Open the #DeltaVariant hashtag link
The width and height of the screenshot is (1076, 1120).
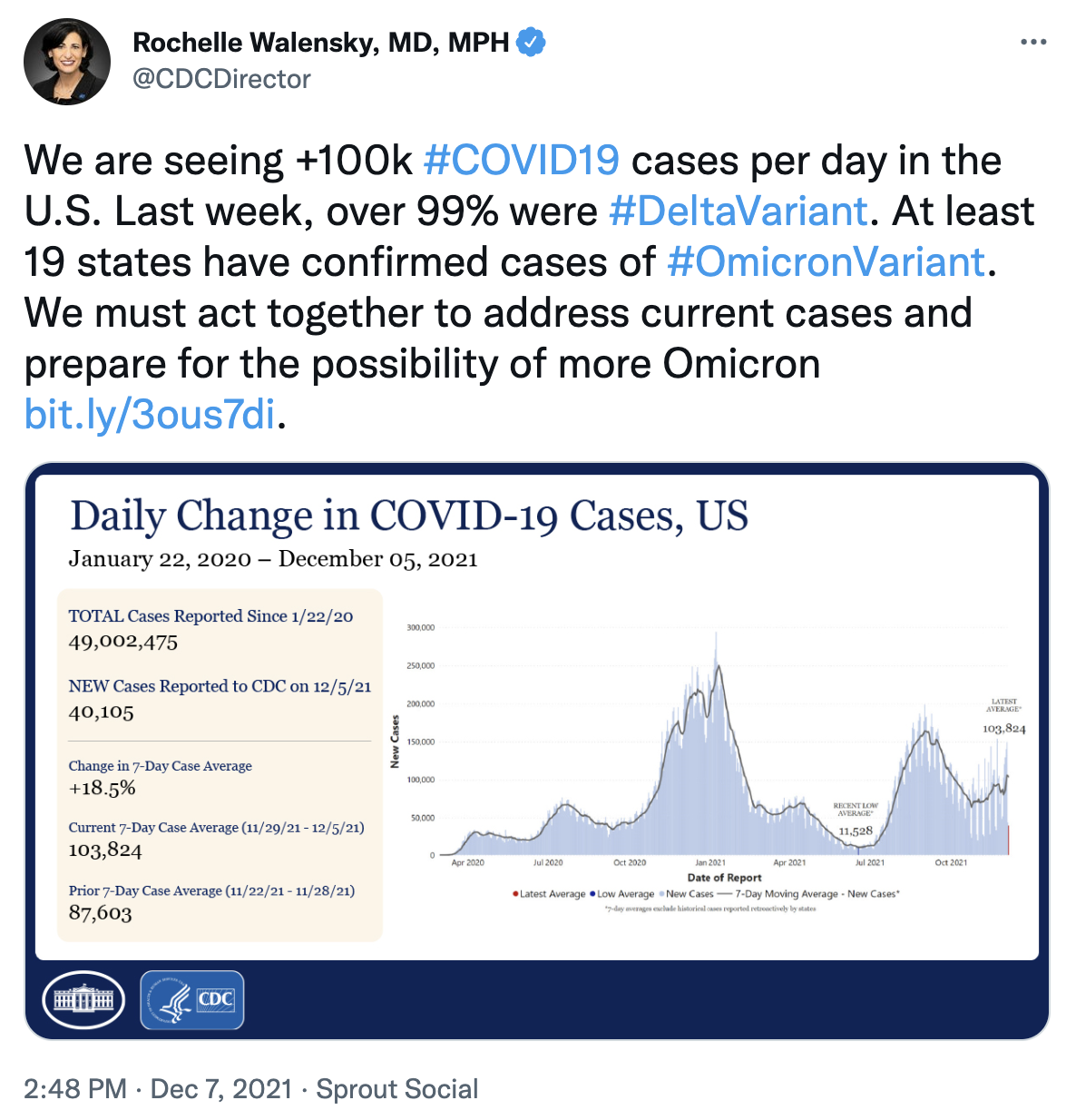click(x=739, y=211)
